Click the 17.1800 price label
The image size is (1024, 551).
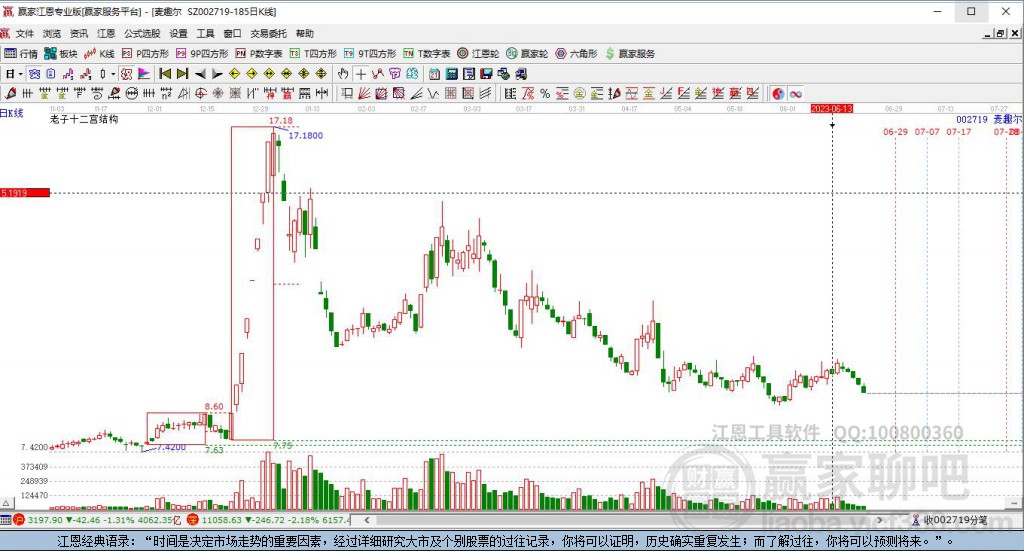click(306, 136)
